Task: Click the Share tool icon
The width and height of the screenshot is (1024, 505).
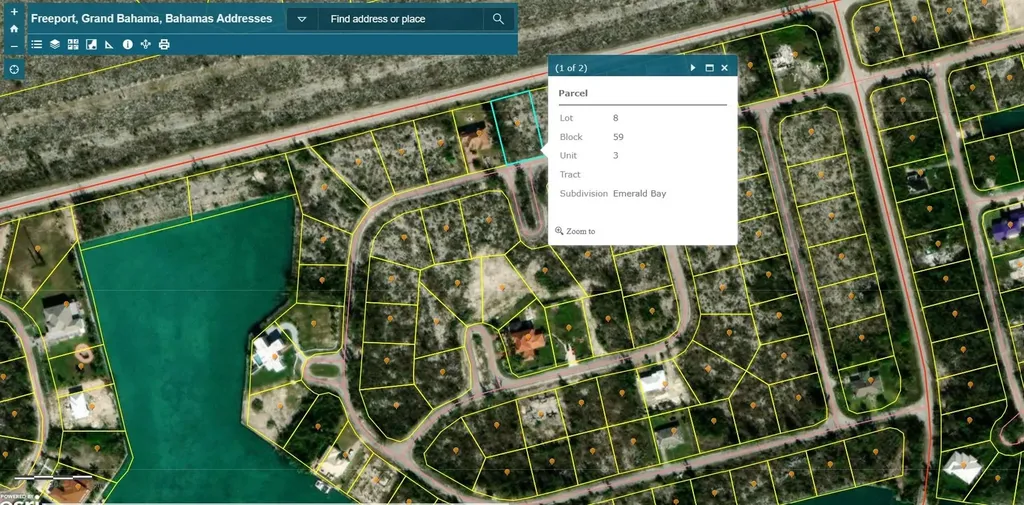Action: (146, 44)
